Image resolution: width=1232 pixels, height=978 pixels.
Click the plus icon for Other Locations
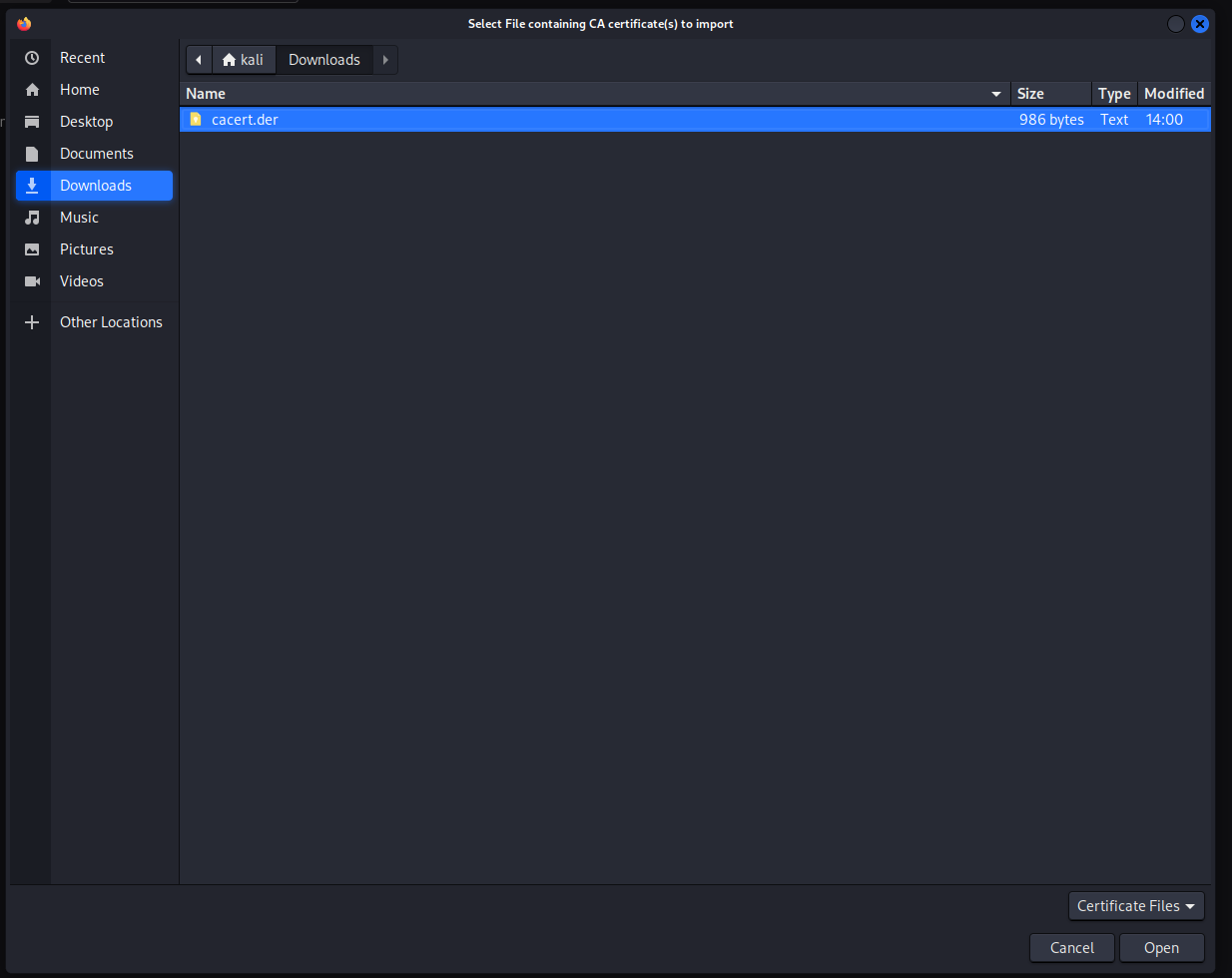point(32,322)
